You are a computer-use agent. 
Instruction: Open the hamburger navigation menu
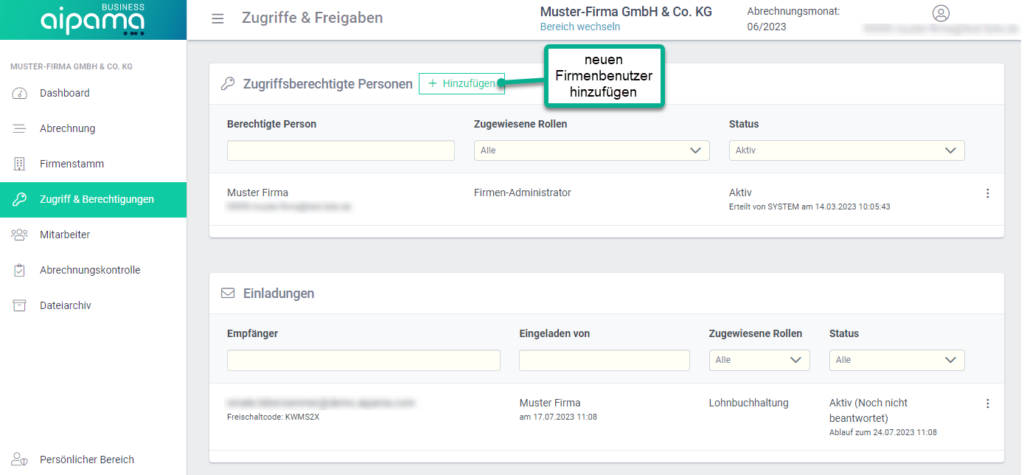pyautogui.click(x=218, y=18)
